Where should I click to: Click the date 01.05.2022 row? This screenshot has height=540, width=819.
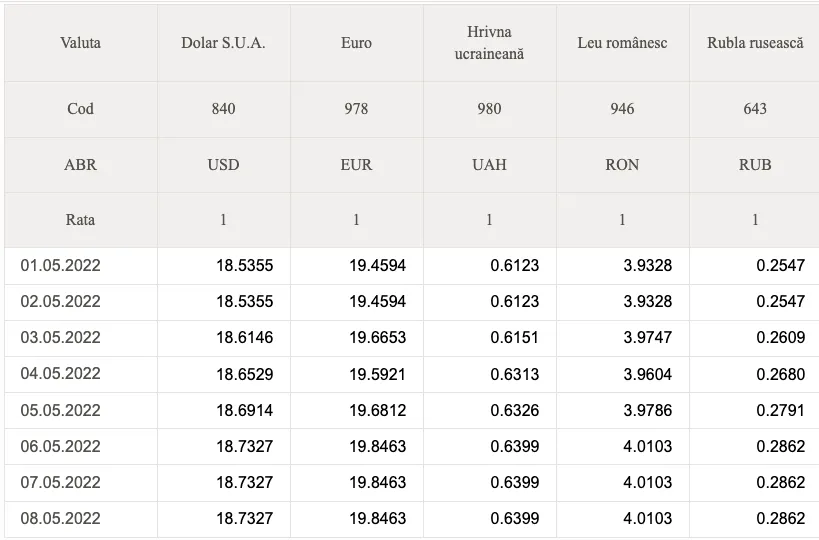pos(412,266)
